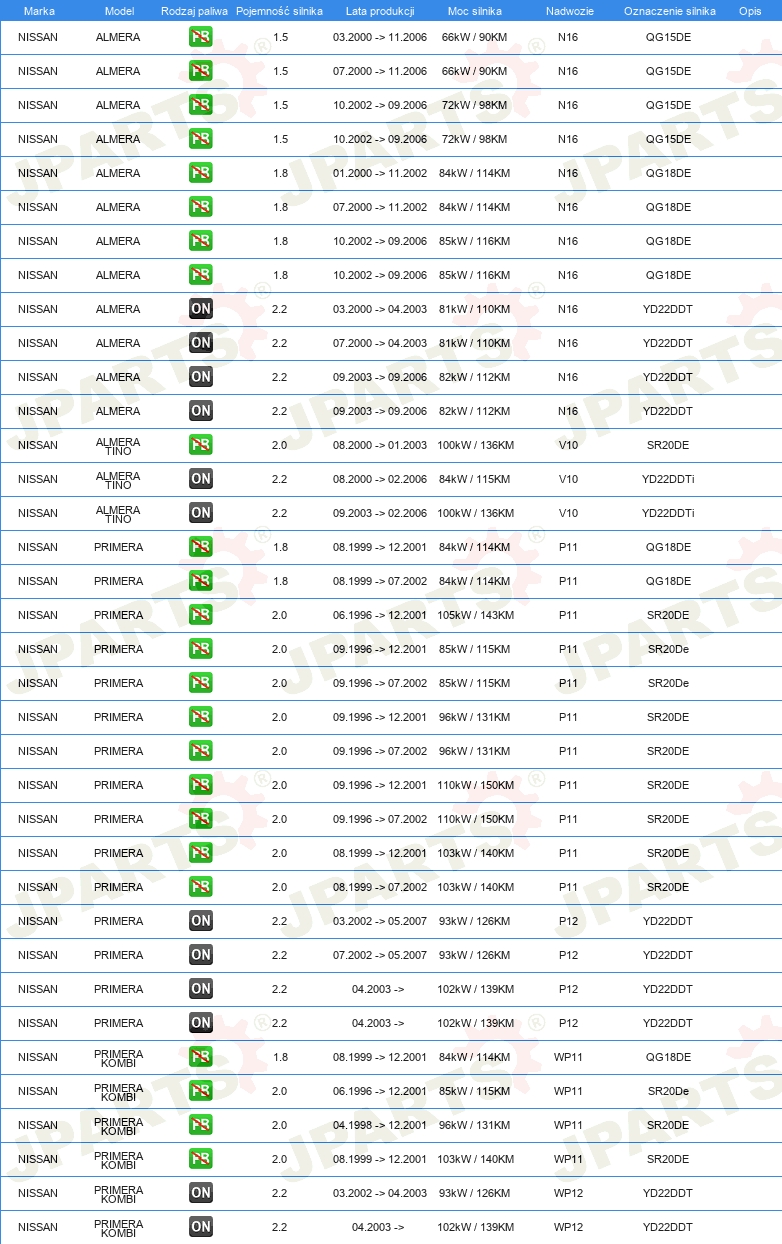The image size is (782, 1244).
Task: Select SR20DE engine code in Almera Tino row
Action: pyautogui.click(x=668, y=445)
